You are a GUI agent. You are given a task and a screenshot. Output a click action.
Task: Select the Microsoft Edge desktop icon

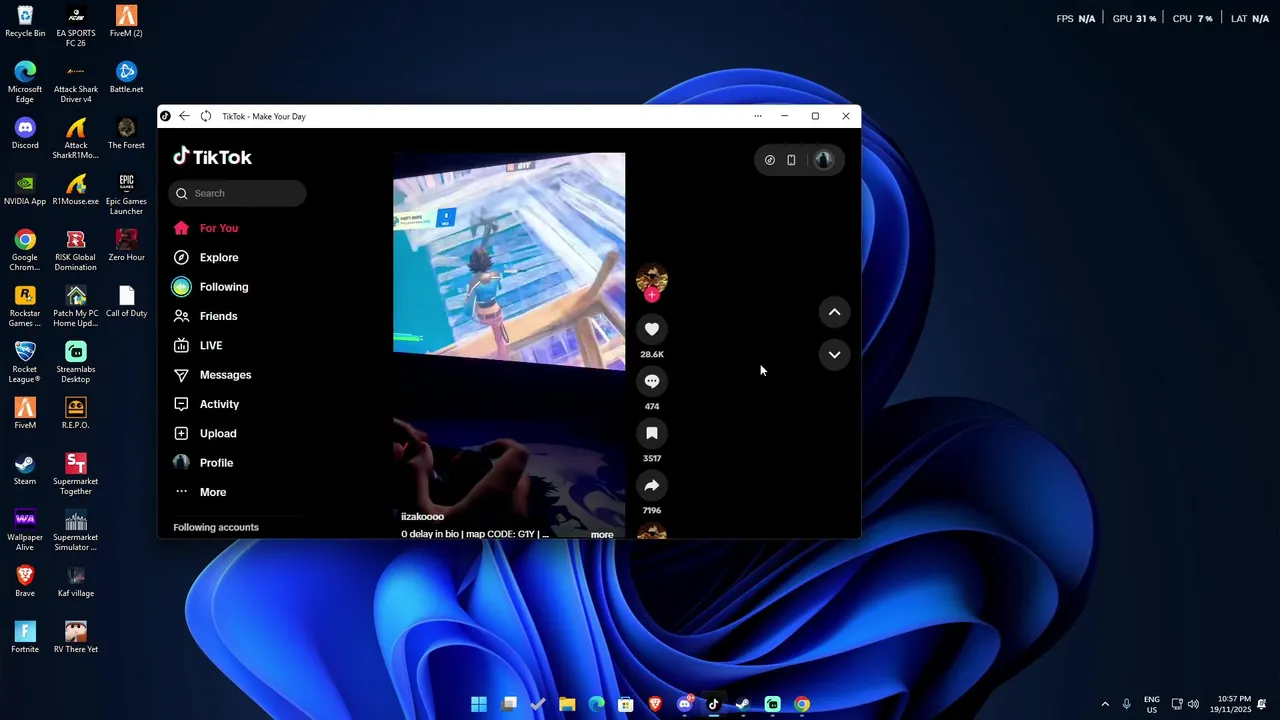(25, 82)
